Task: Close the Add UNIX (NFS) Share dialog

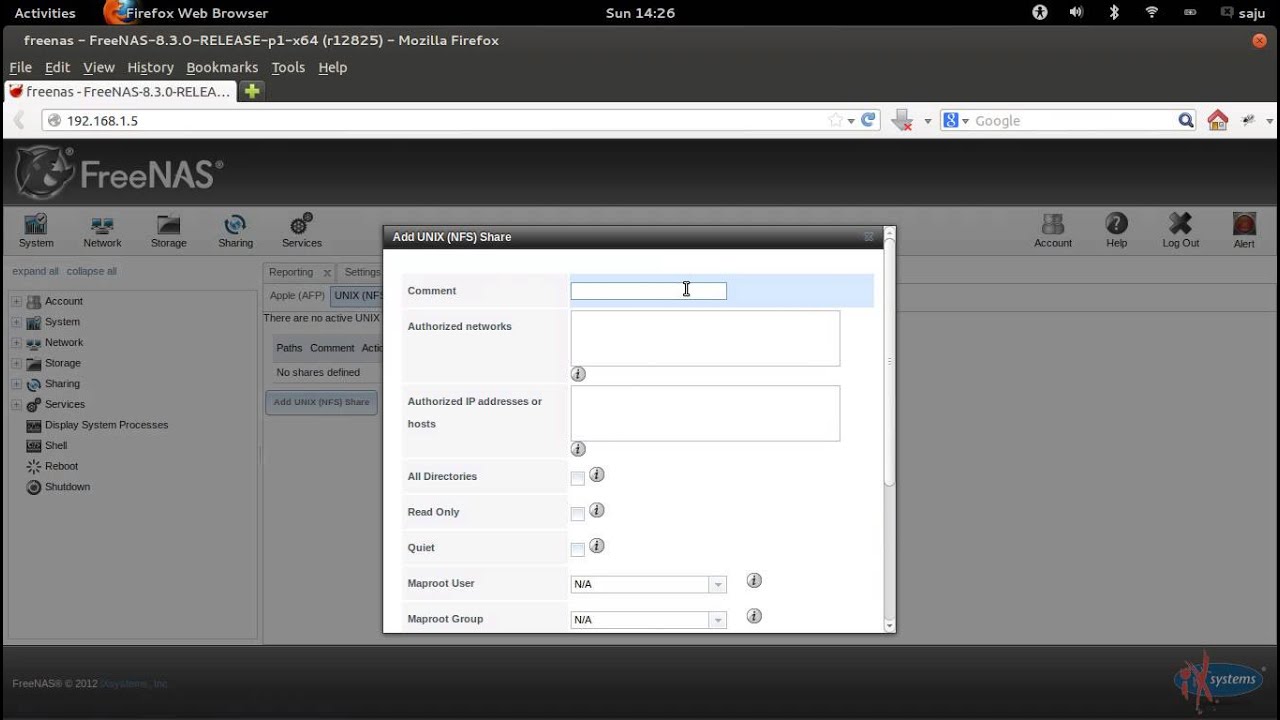Action: [868, 237]
